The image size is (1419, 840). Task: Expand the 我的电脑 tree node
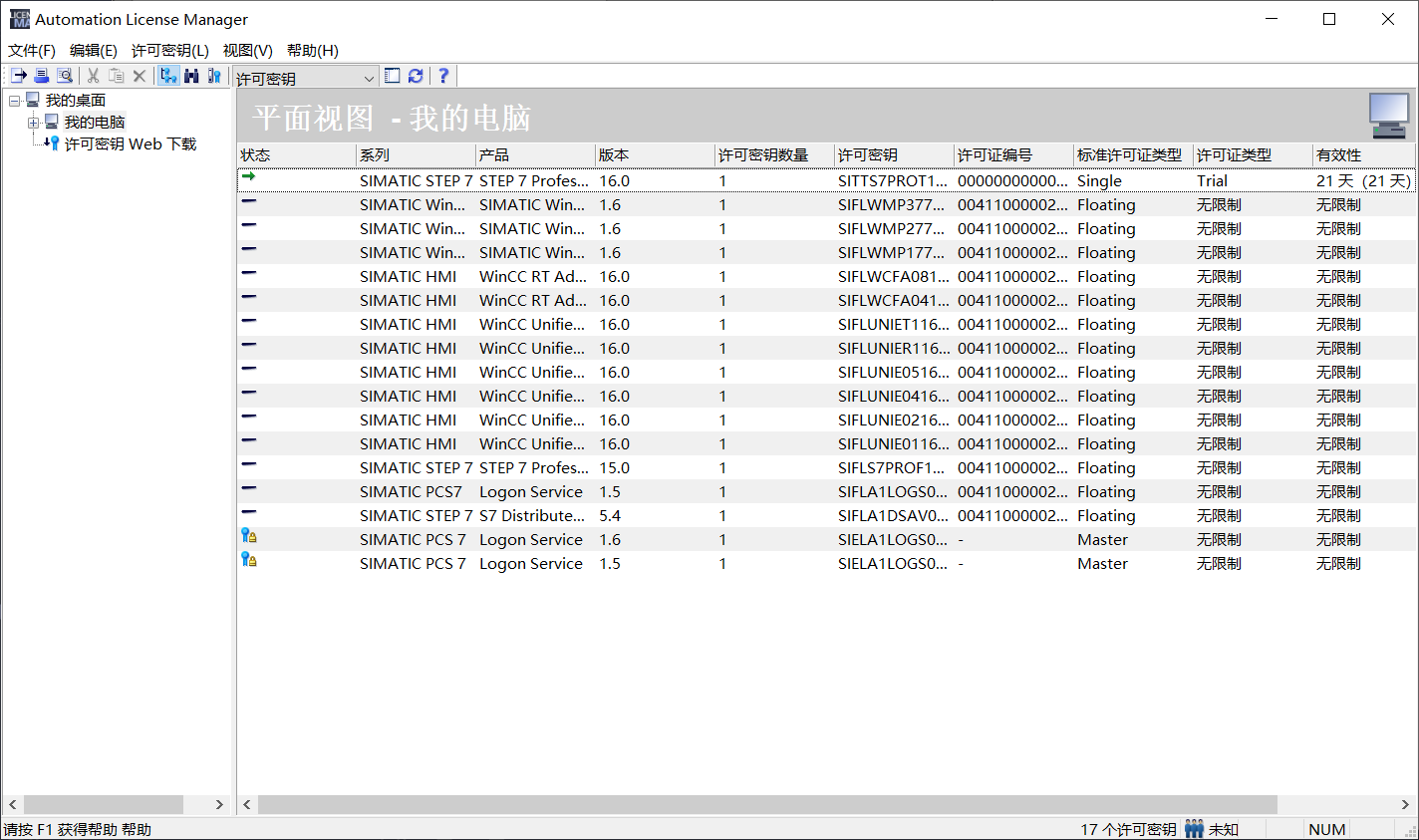pos(33,123)
